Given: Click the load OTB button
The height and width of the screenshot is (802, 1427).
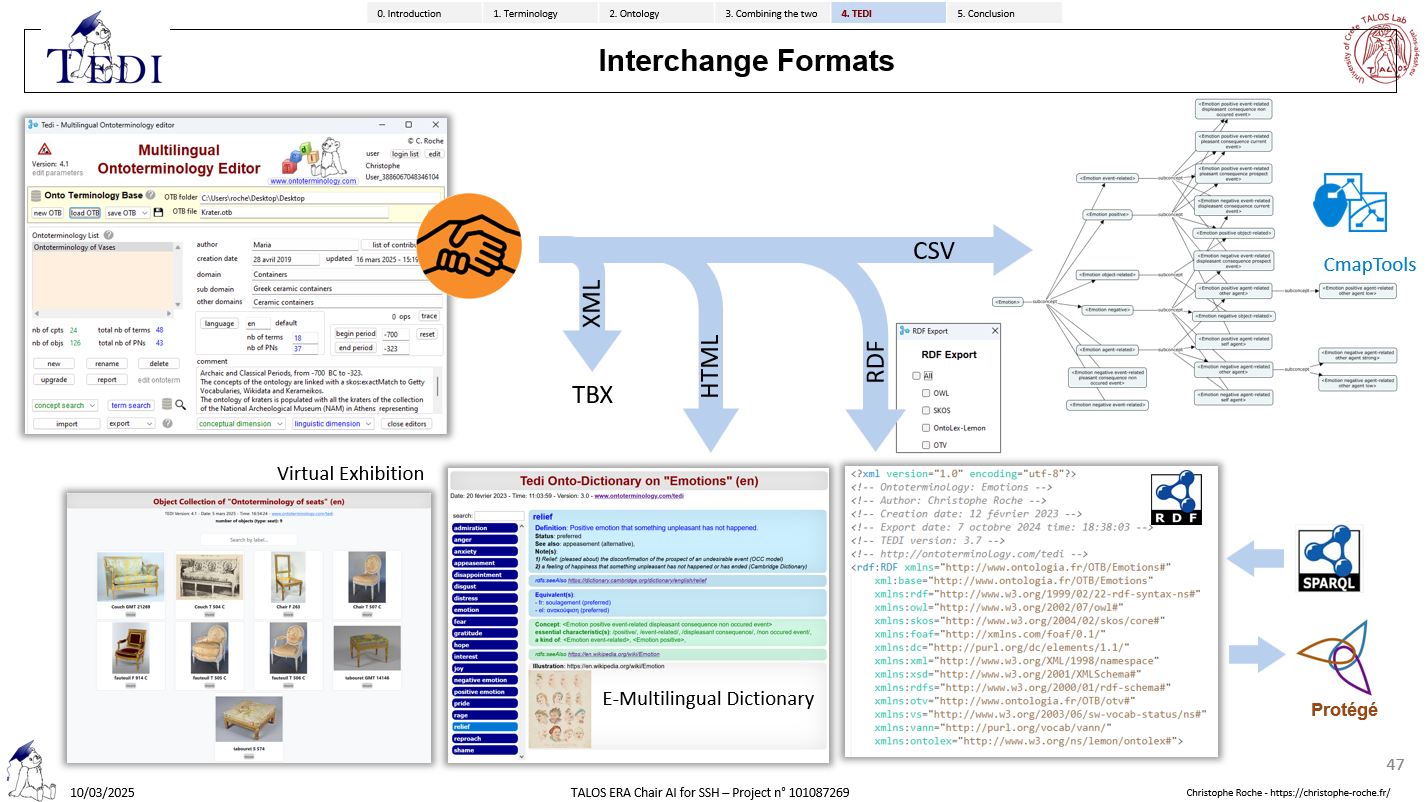Looking at the screenshot, I should coord(84,212).
